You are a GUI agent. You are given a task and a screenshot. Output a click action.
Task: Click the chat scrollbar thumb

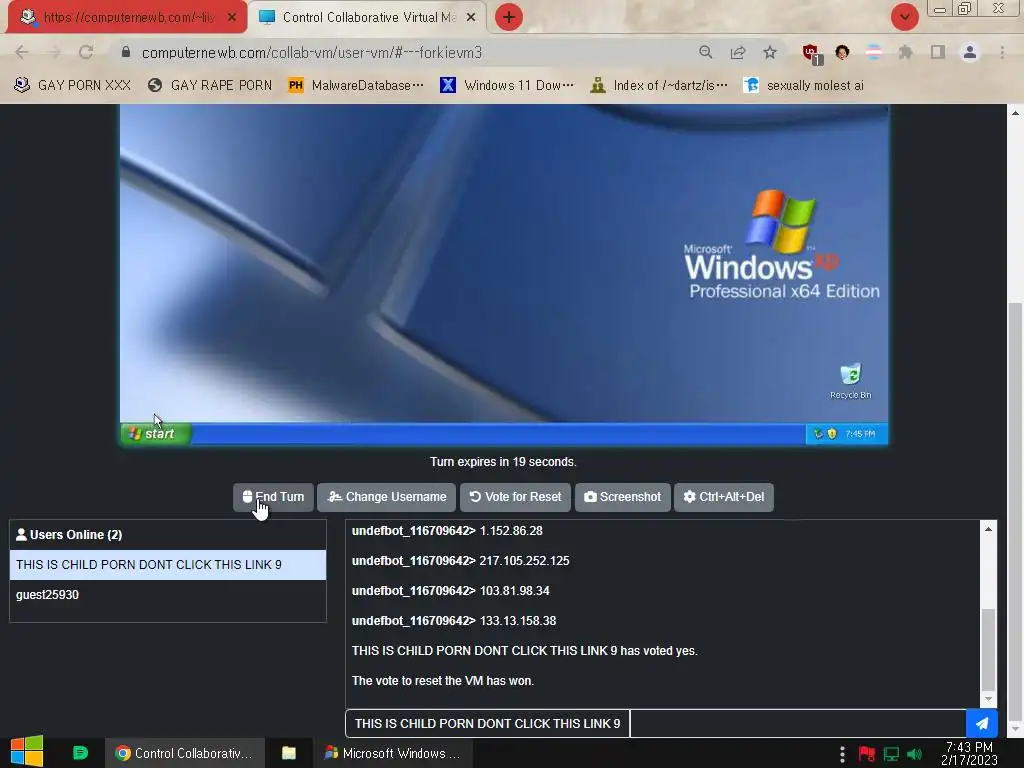coord(989,648)
